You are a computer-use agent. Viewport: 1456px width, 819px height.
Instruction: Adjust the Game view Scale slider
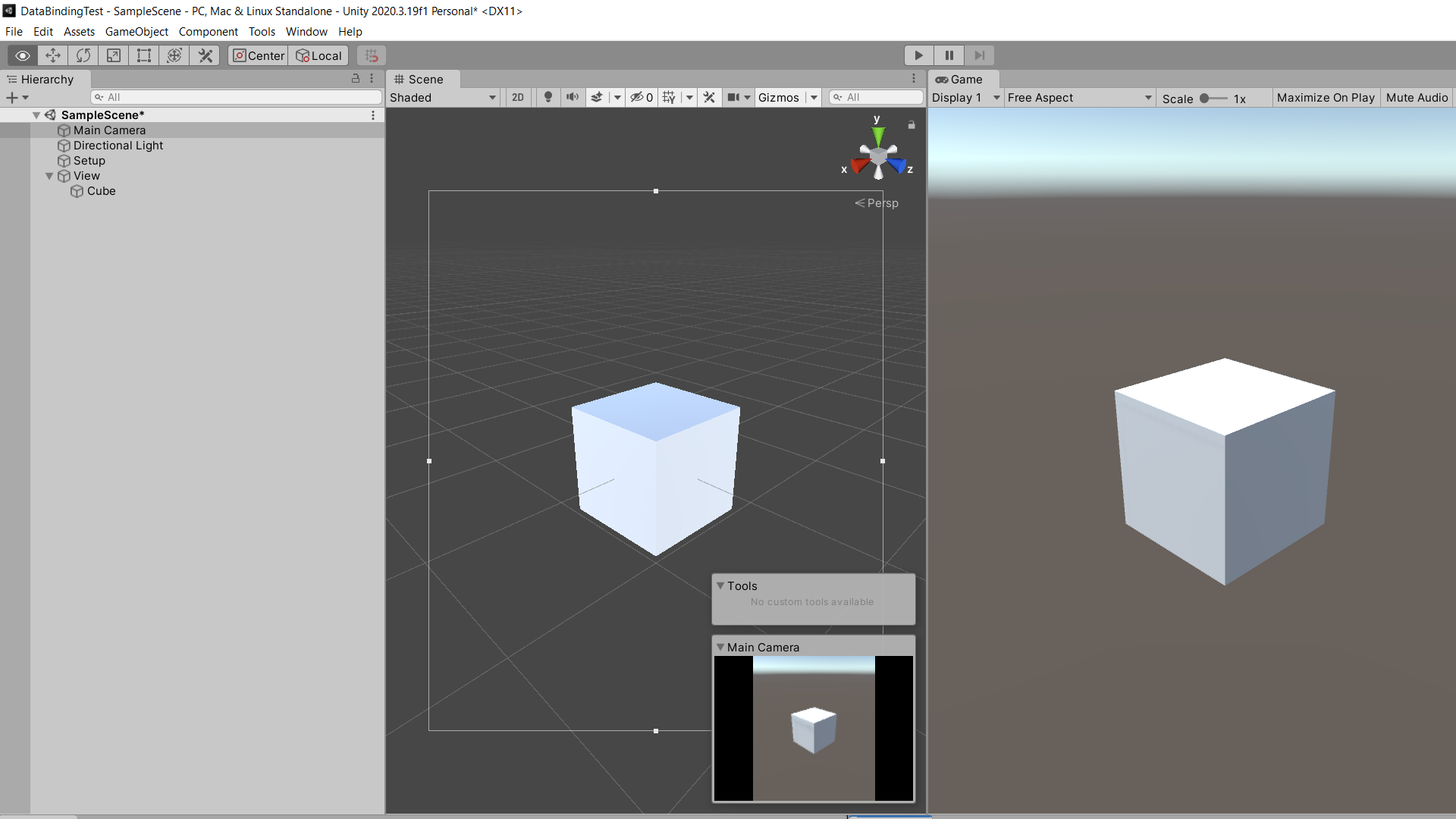click(1213, 99)
